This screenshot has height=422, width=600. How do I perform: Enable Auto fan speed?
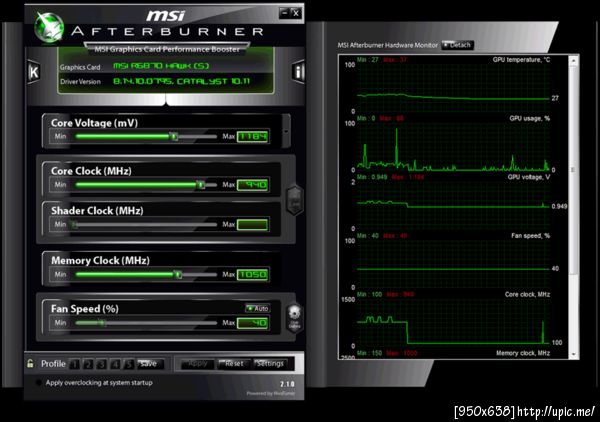click(x=258, y=308)
